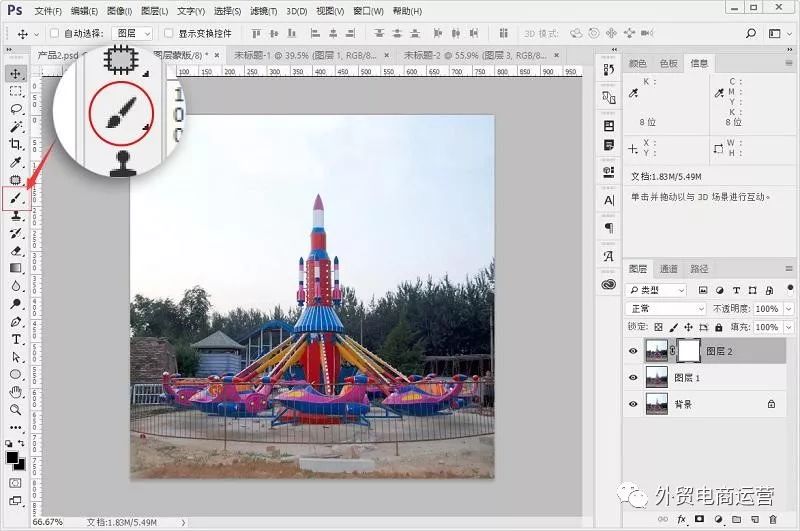This screenshot has width=800, height=531.
Task: Switch to 未标题-1 document tab
Action: 306,55
